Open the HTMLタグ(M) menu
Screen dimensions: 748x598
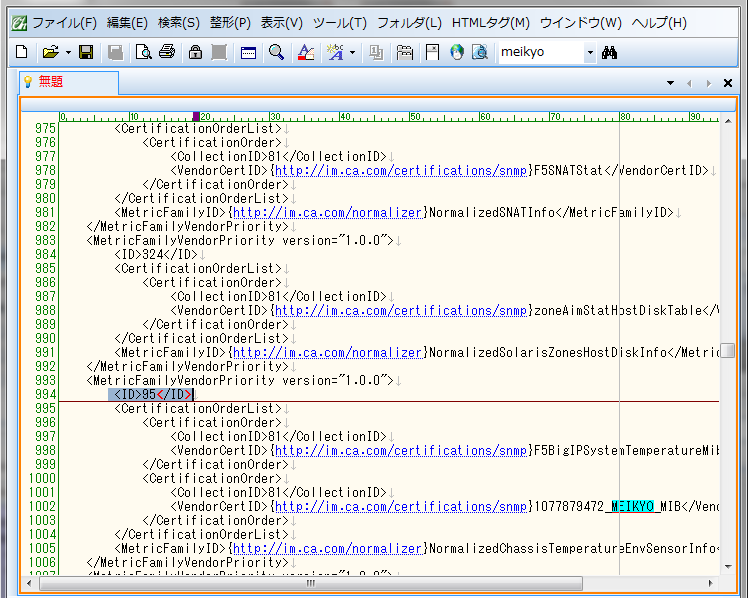tap(491, 23)
